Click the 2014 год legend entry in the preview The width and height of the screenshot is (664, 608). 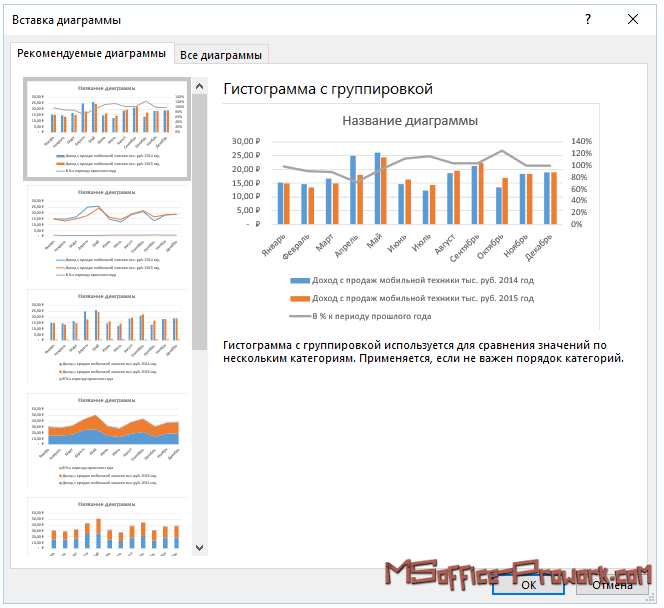pos(412,280)
